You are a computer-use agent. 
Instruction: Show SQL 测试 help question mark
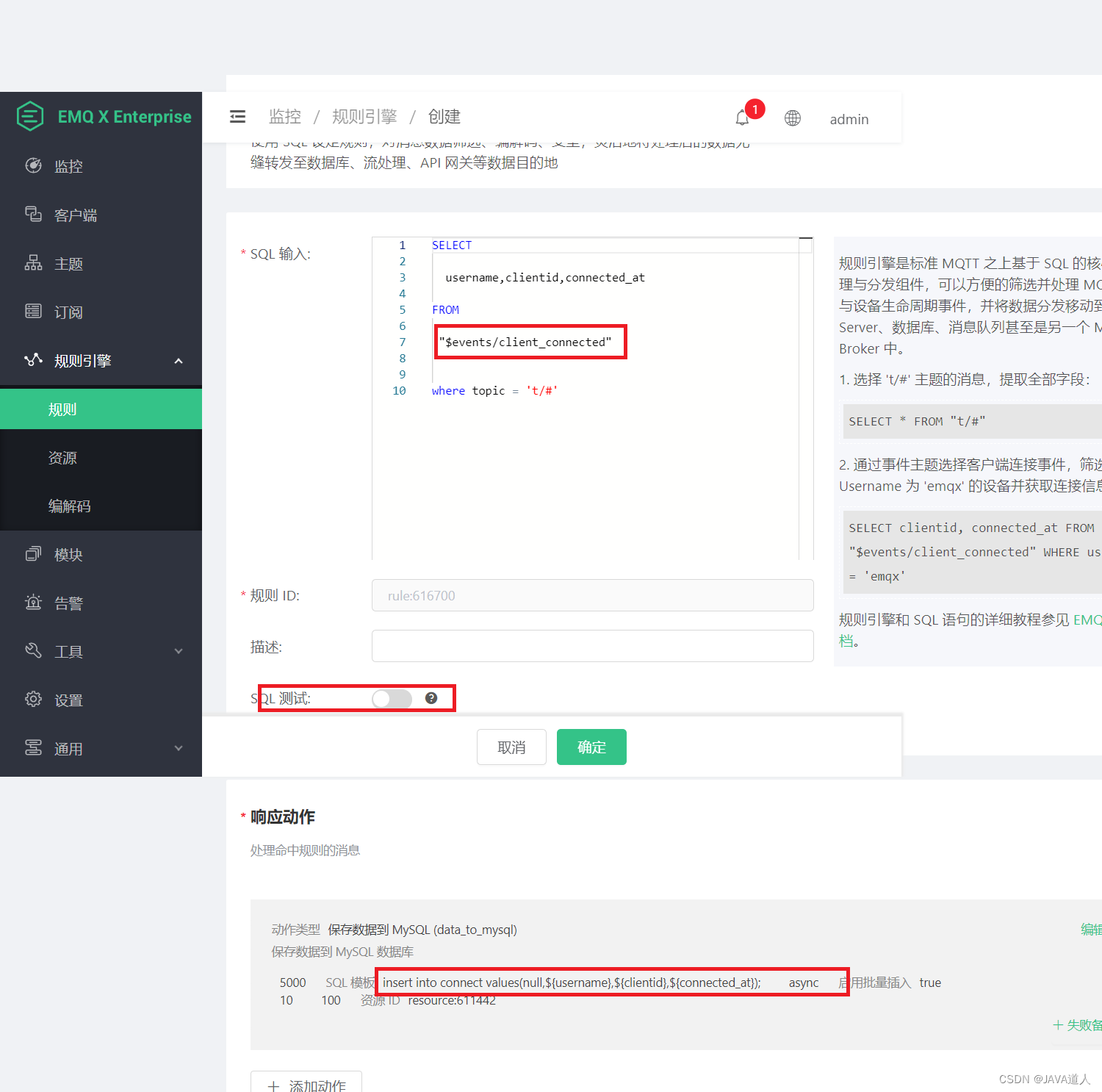431,698
